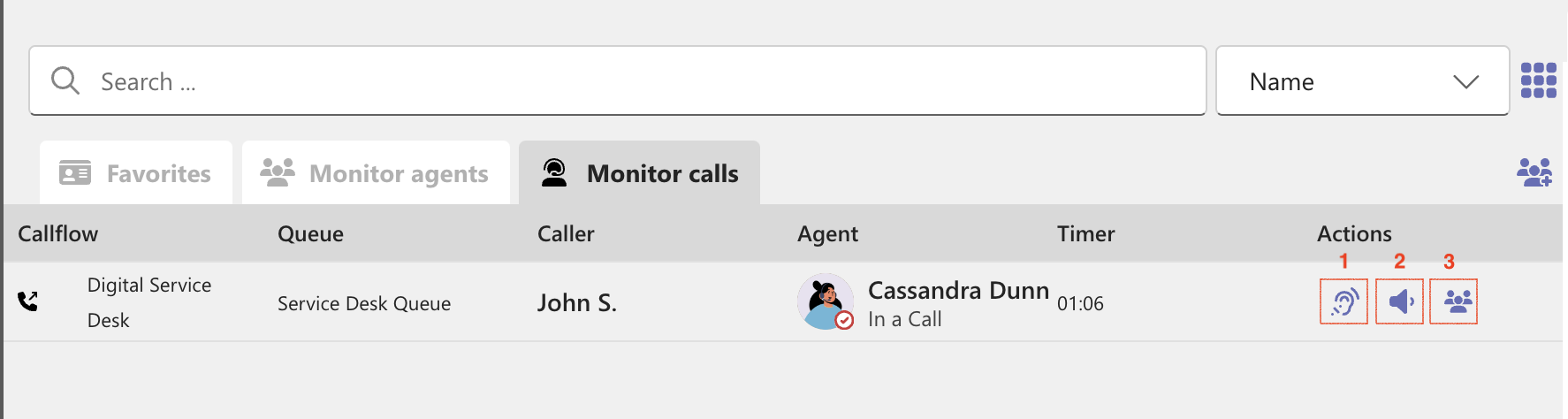Select the Monitor calls tab
Image resolution: width=1568 pixels, height=419 pixels.
pos(639,173)
